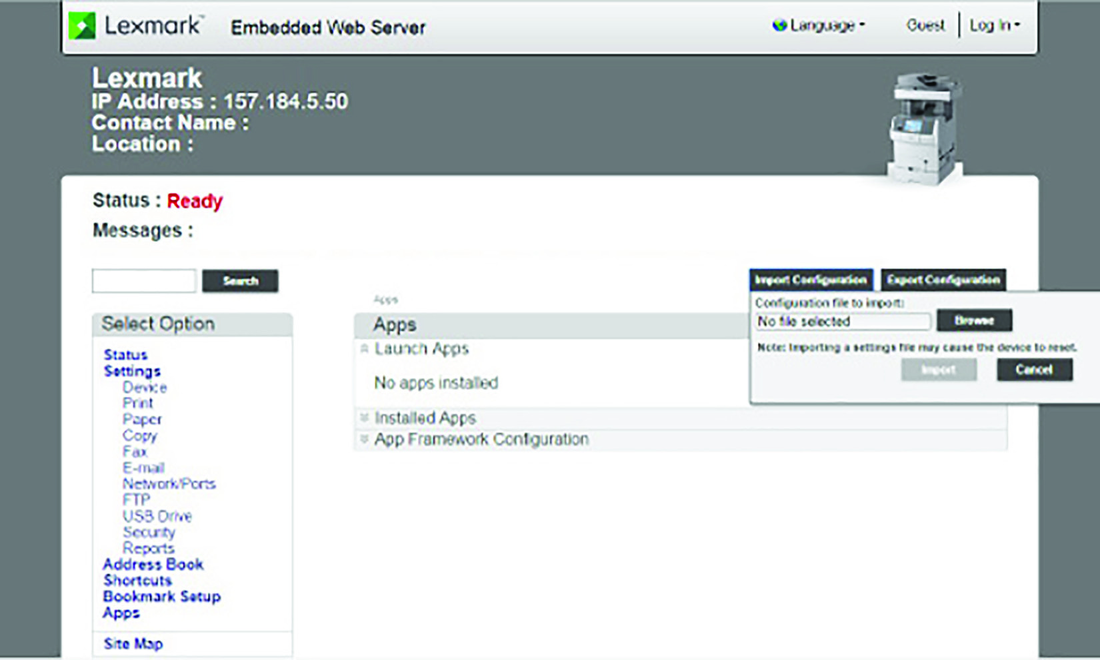Focus the search text field
This screenshot has height=660, width=1100.
[x=144, y=281]
